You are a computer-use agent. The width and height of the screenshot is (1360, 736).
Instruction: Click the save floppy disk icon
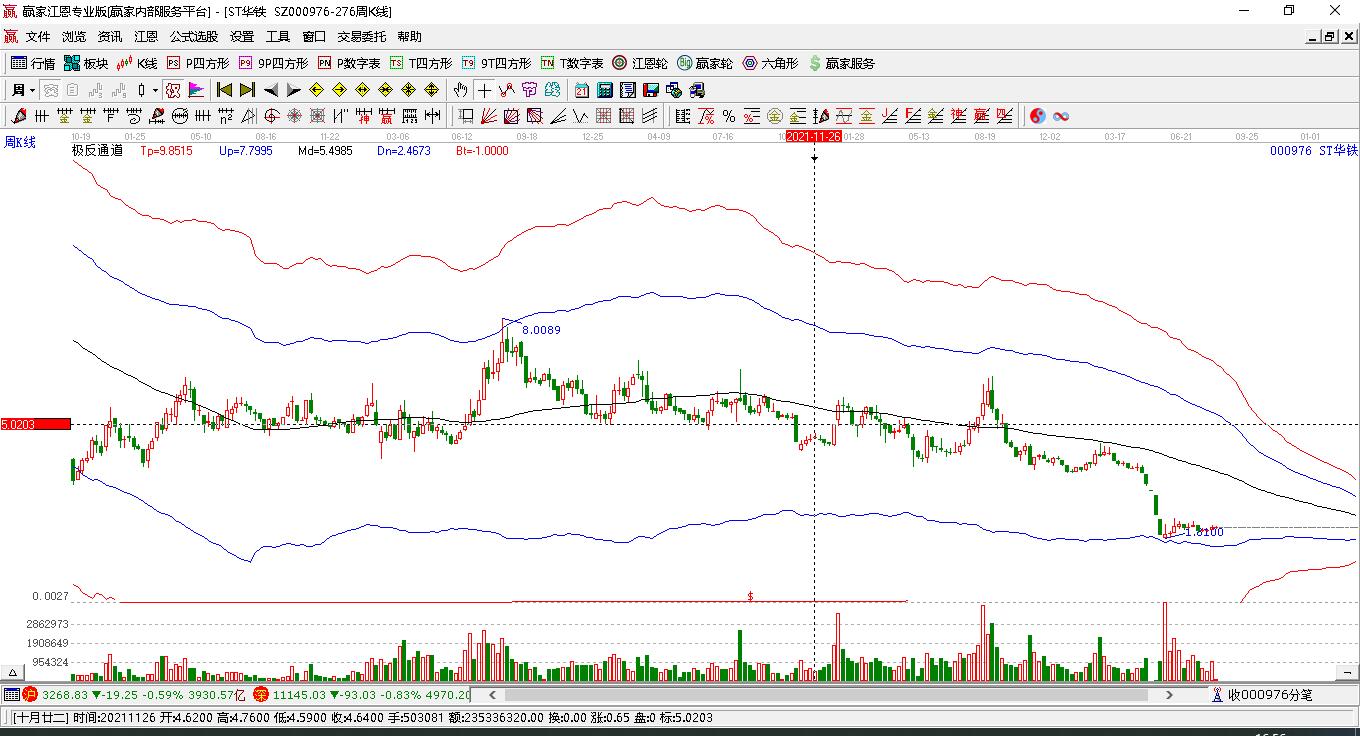[x=651, y=90]
